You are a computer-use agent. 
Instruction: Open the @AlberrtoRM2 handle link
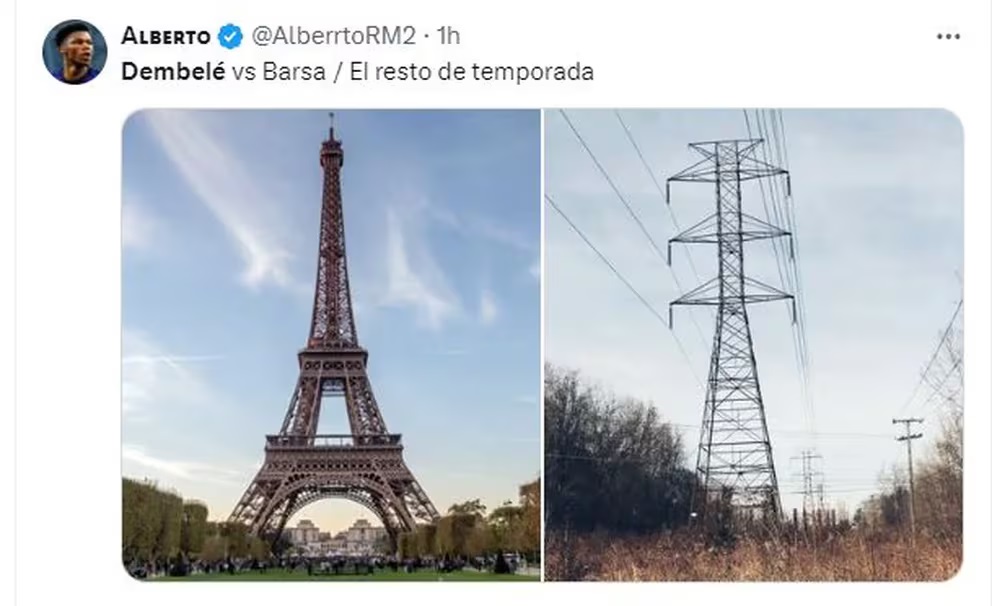(333, 36)
